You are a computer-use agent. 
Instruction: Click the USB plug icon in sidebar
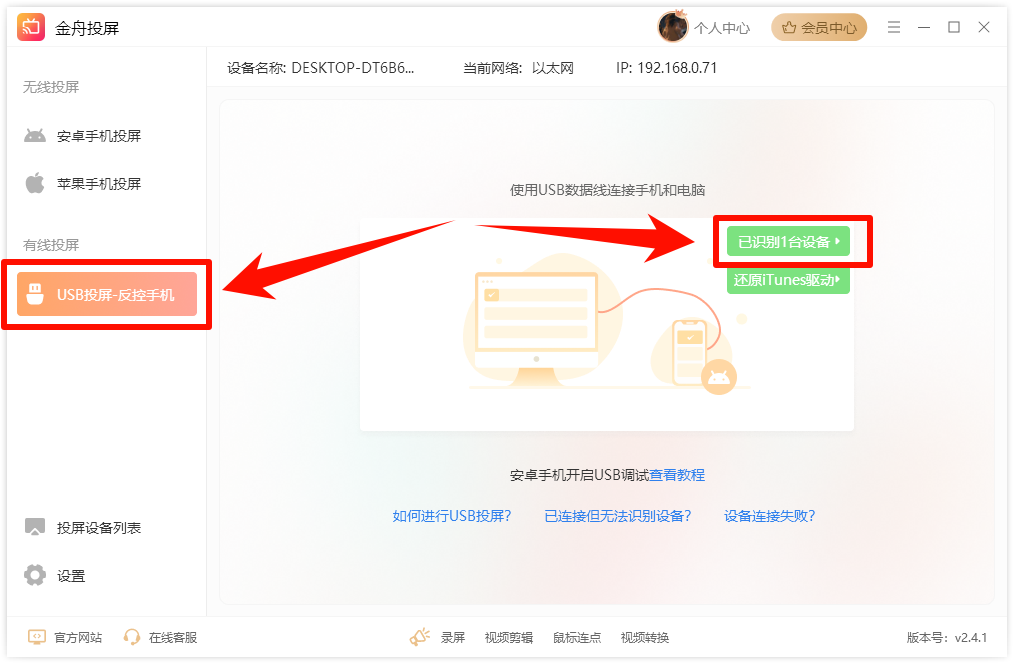click(35, 294)
